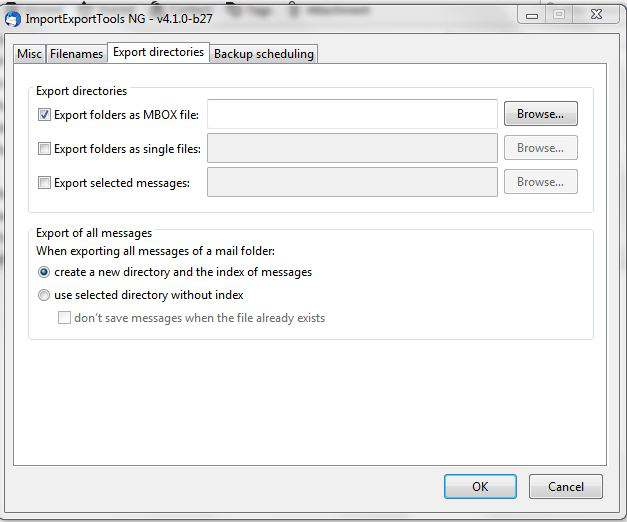Tick the Export selected messages checkbox
This screenshot has width=627, height=522.
pos(44,183)
